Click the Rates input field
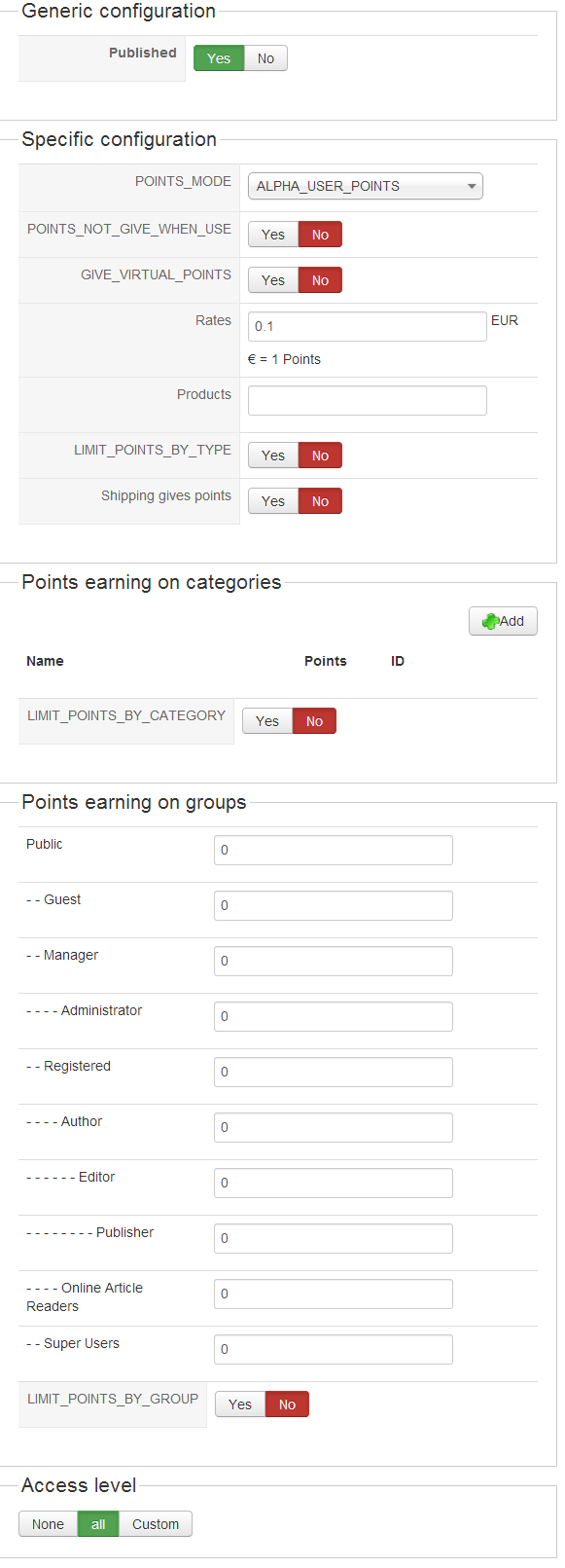Viewport: 565px width, 1568px height. click(x=368, y=326)
